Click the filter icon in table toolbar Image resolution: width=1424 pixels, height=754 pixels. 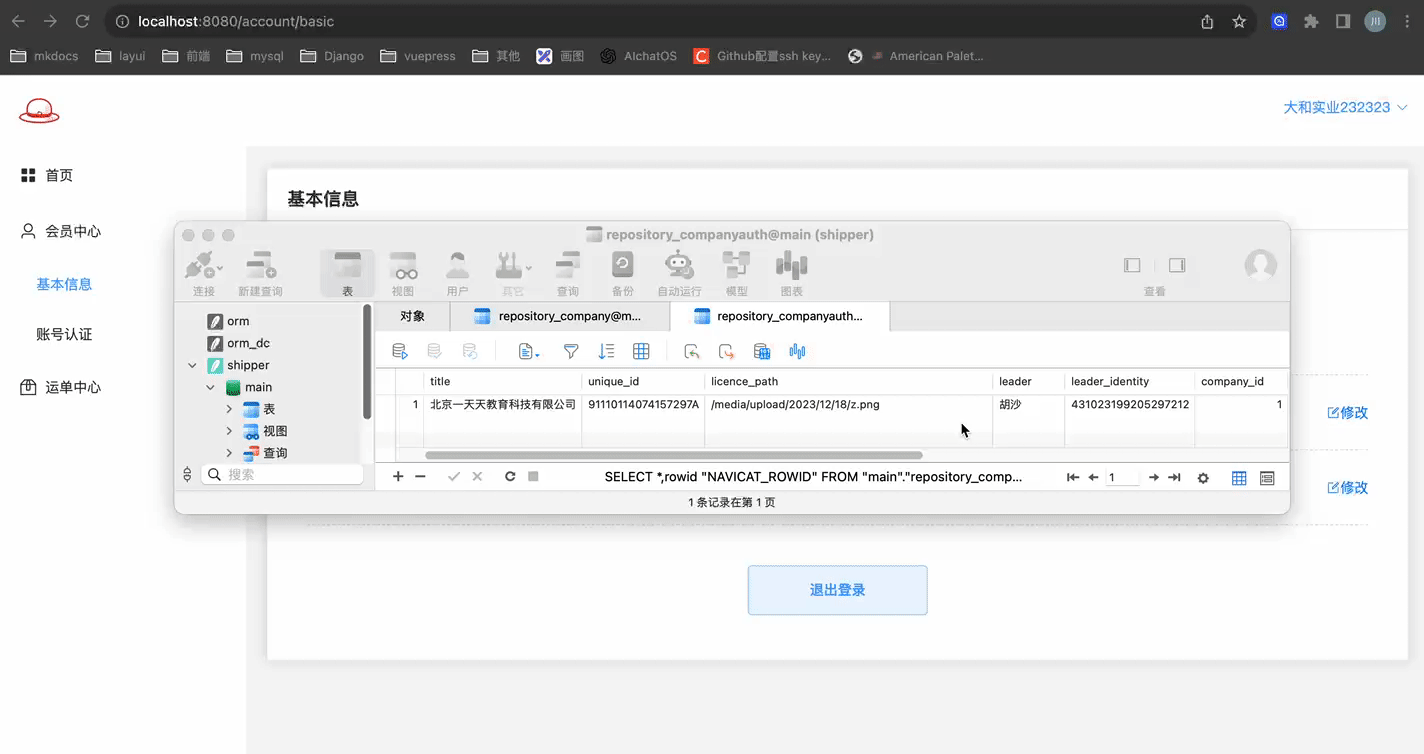[x=571, y=351]
